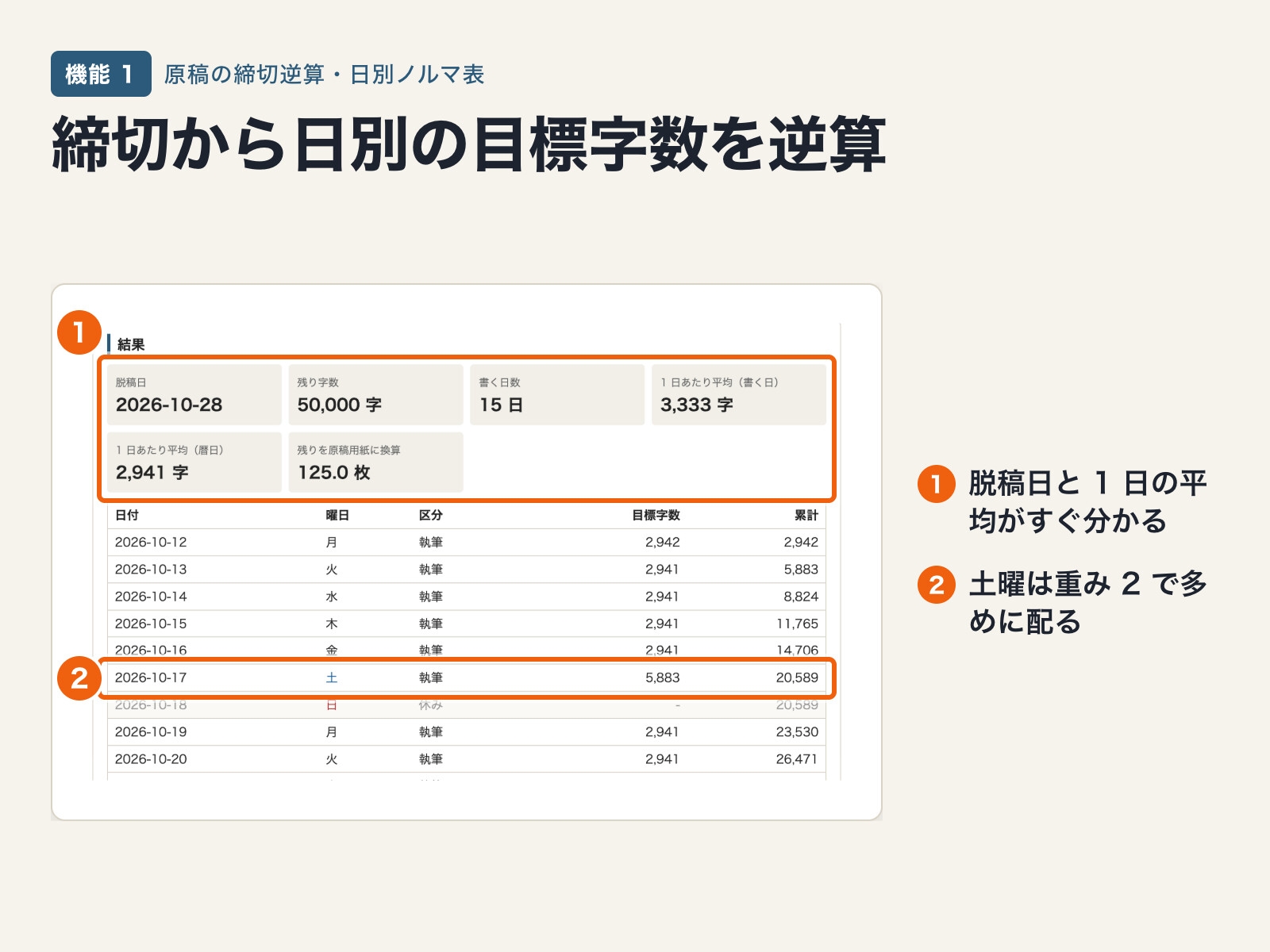Click the 脱稿日 card showing 2026-10-28
The height and width of the screenshot is (952, 1270).
pos(194,395)
